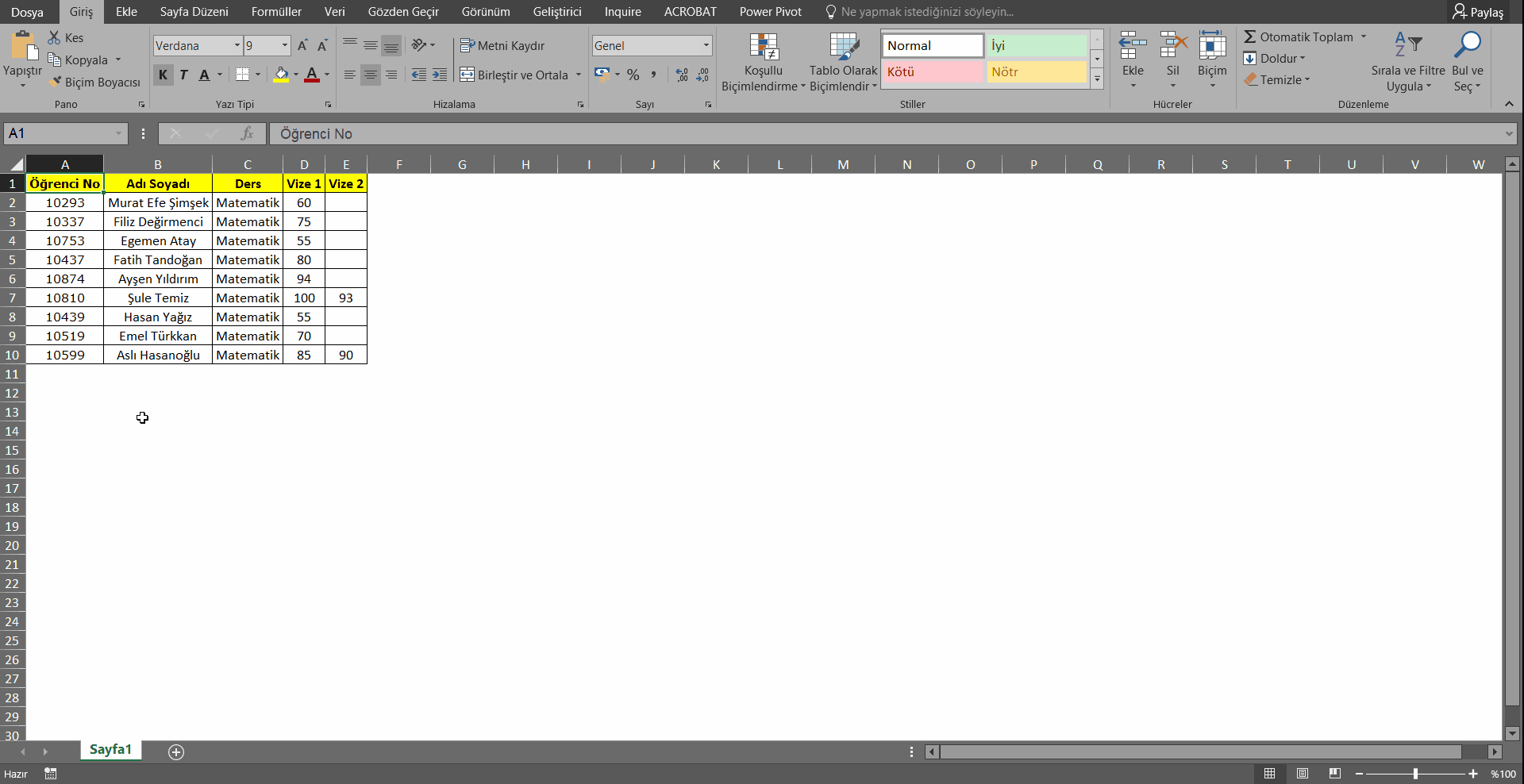
Task: Apply the Kötü cell style
Action: coord(933,71)
